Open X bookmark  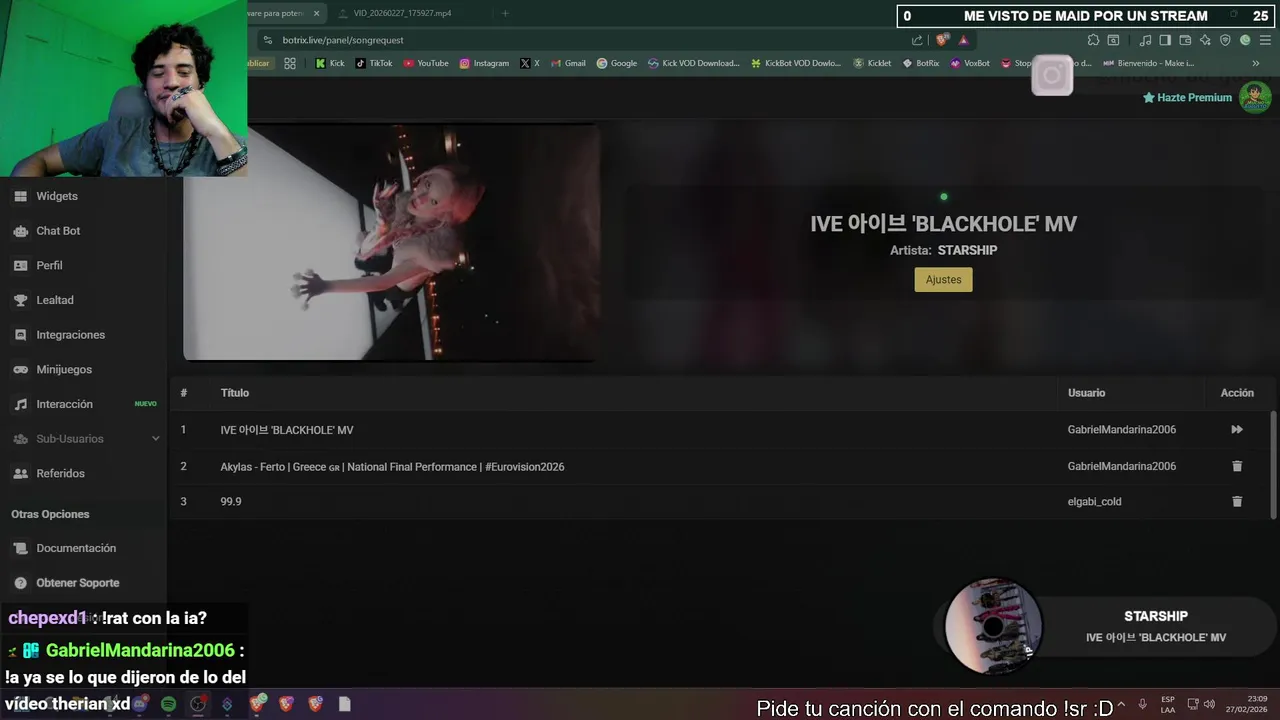tap(530, 63)
